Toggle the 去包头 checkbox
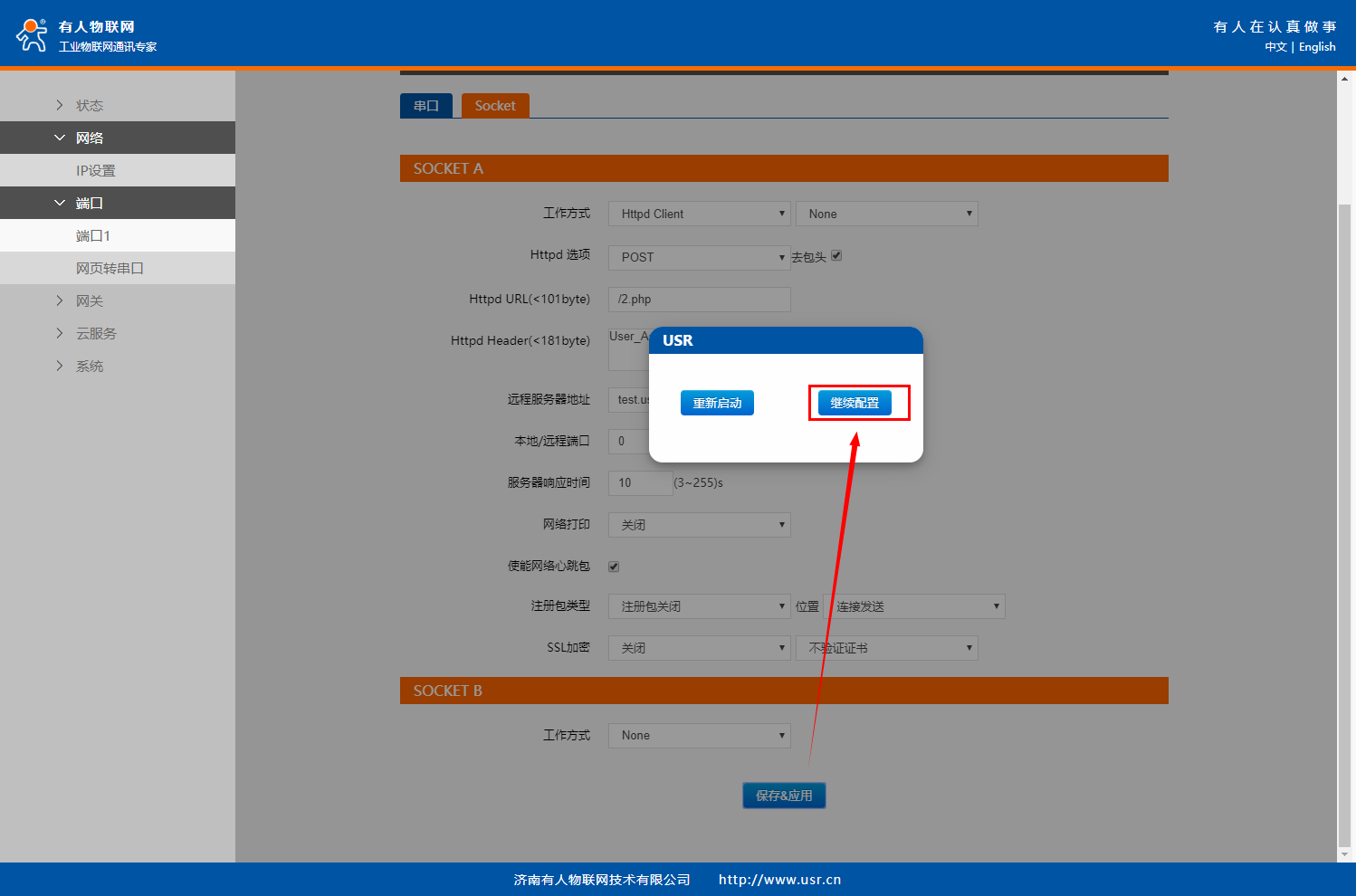 click(x=836, y=255)
